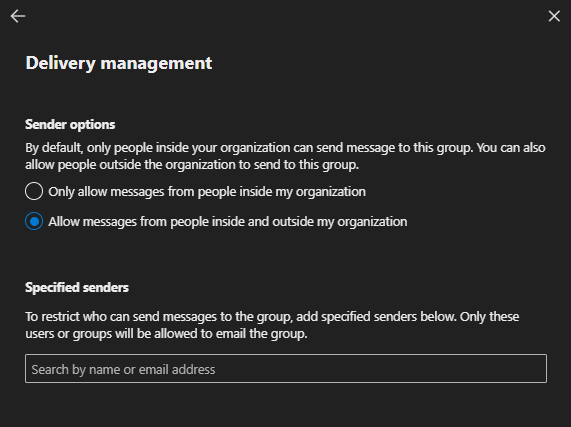The height and width of the screenshot is (427, 571).
Task: Click the 'To restrict who can send' description
Action: coord(272,325)
